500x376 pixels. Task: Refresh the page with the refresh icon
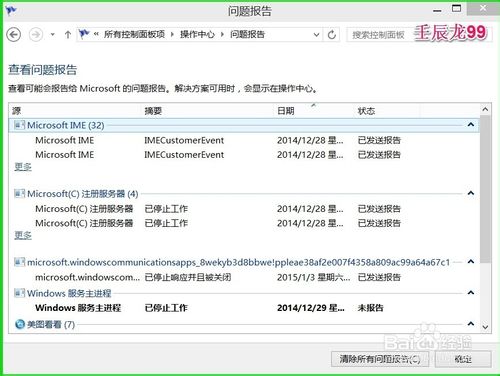[332, 34]
